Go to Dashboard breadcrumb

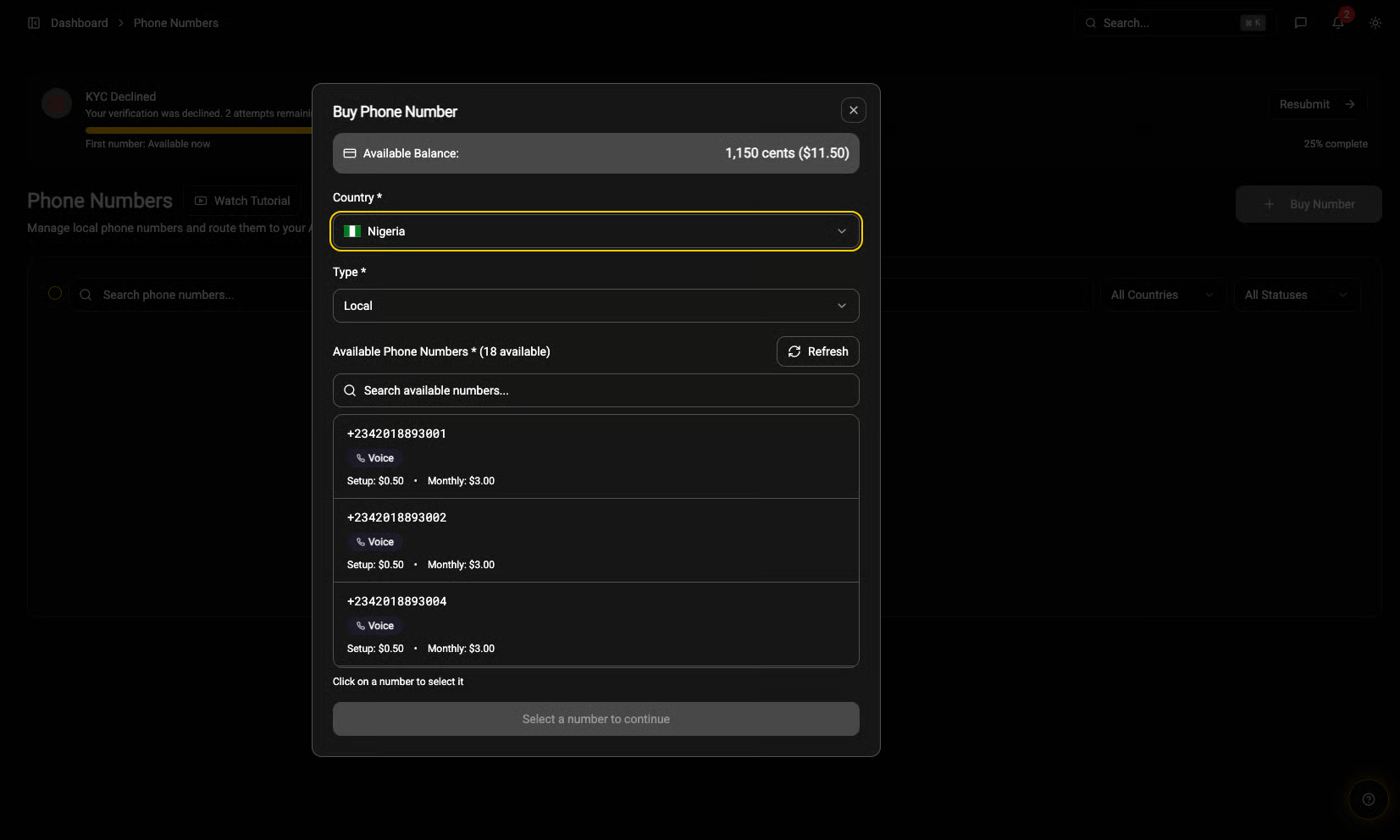tap(79, 23)
